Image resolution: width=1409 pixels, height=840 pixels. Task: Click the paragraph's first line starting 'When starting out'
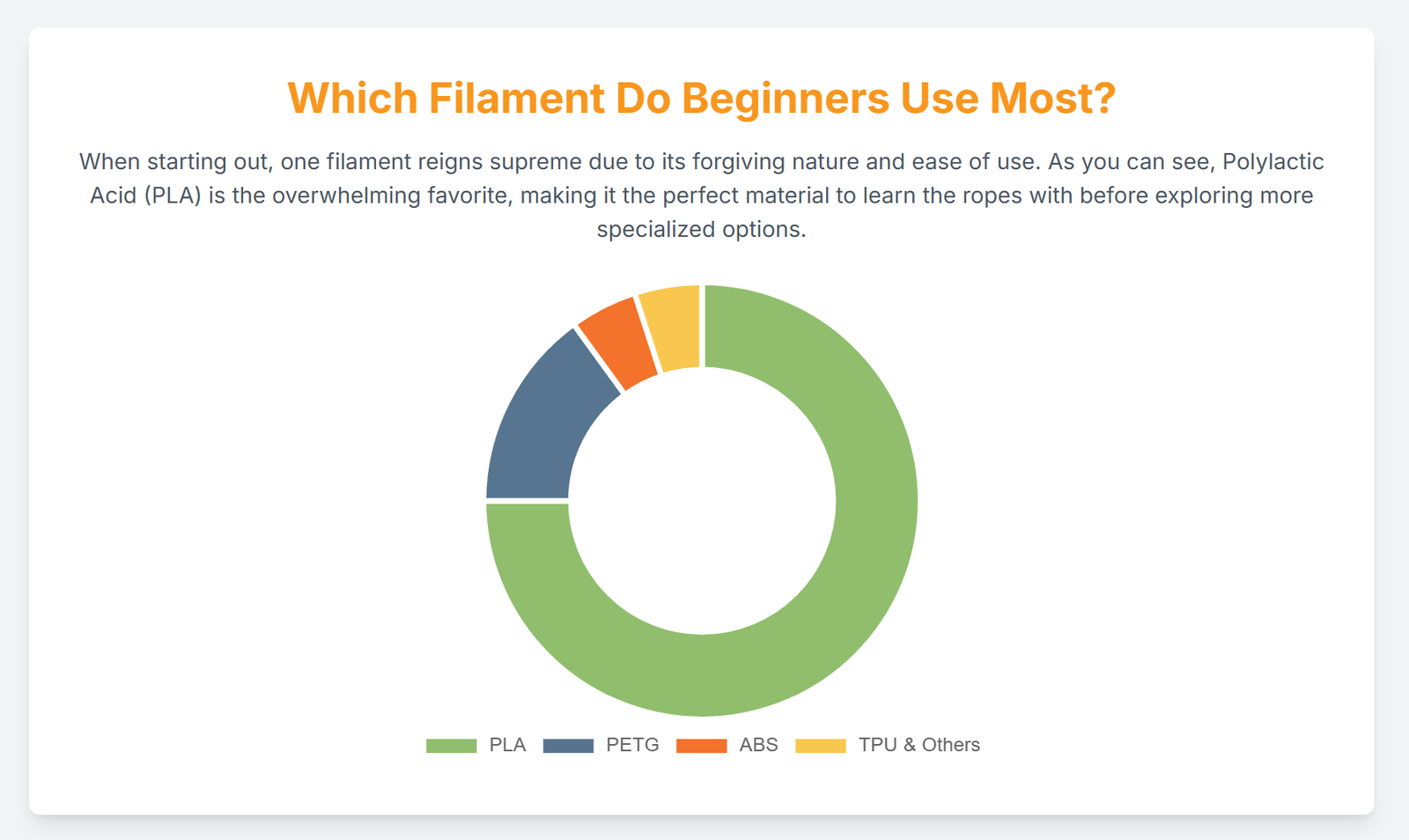tap(701, 162)
